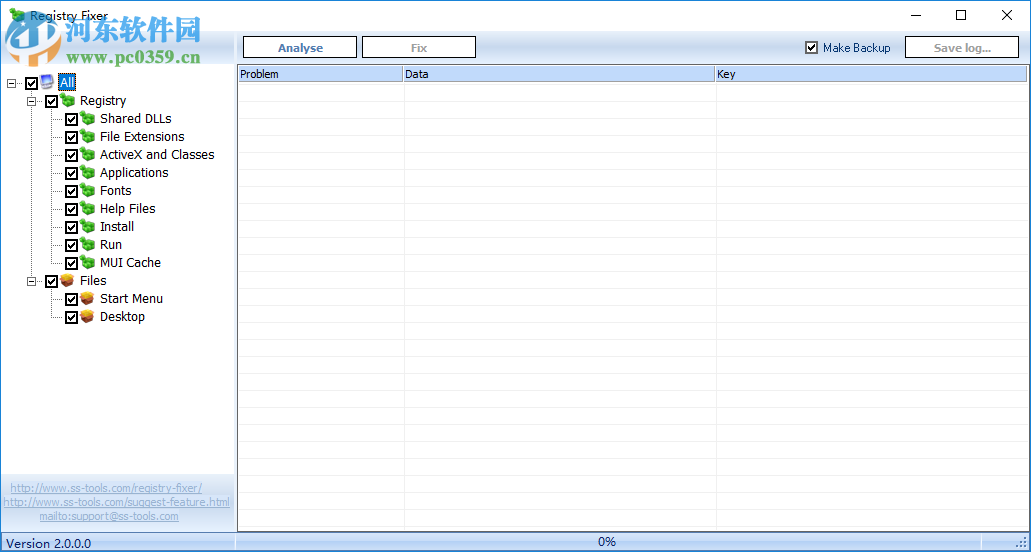
Task: Click the green Registry node icon
Action: click(67, 101)
